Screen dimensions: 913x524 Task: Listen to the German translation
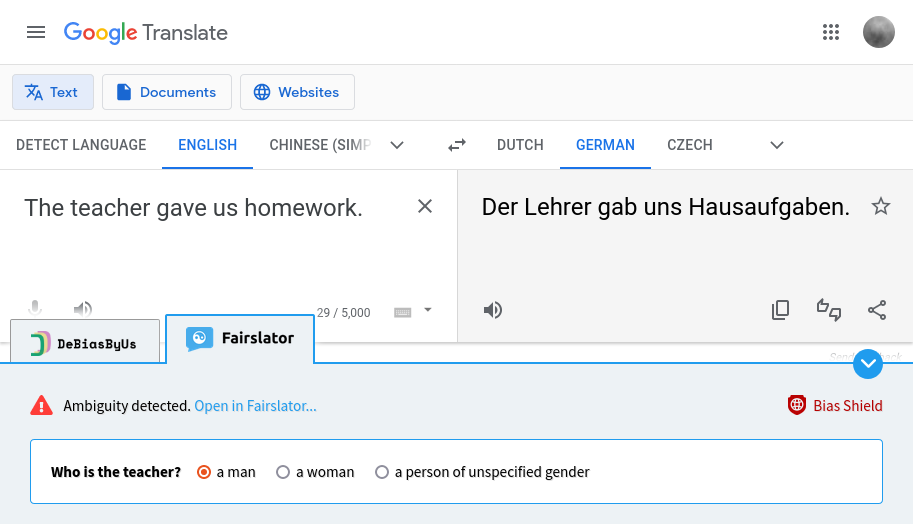click(x=493, y=310)
